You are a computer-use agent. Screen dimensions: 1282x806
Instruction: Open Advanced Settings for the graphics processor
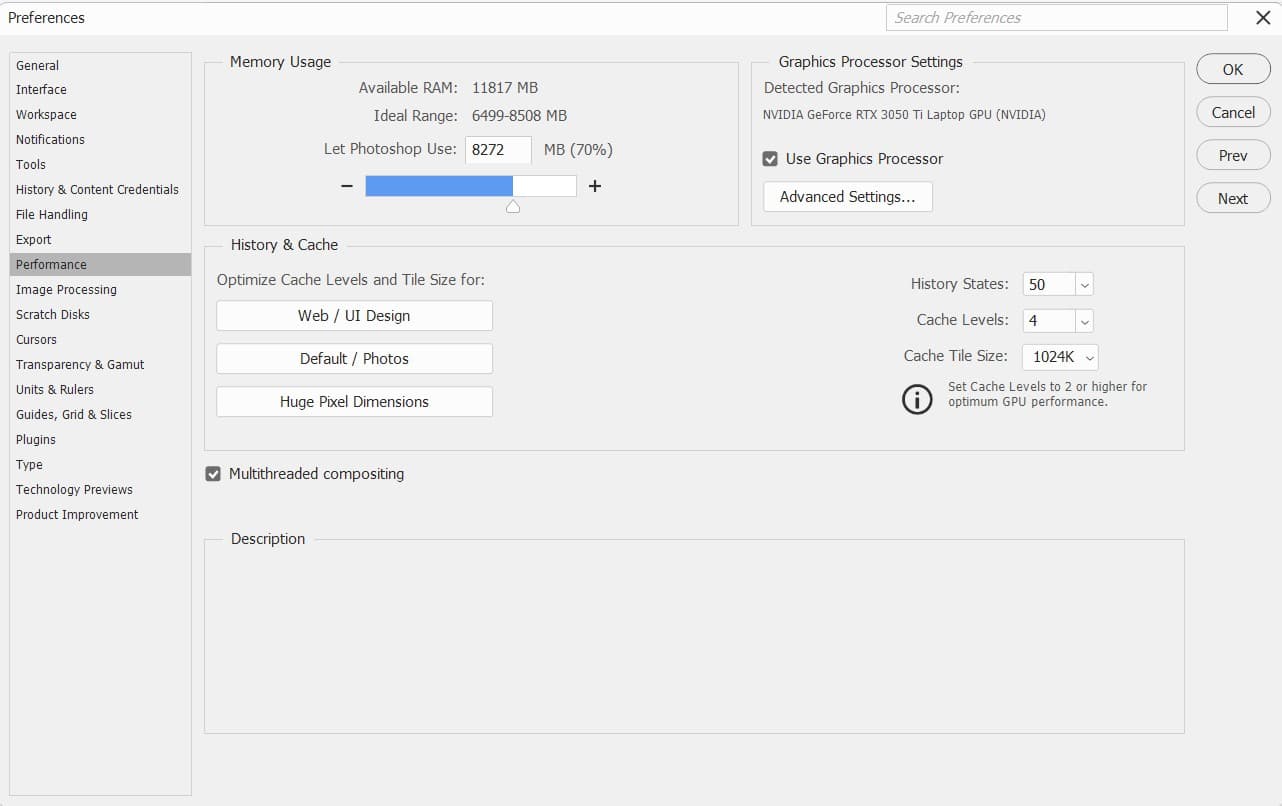[x=847, y=196]
